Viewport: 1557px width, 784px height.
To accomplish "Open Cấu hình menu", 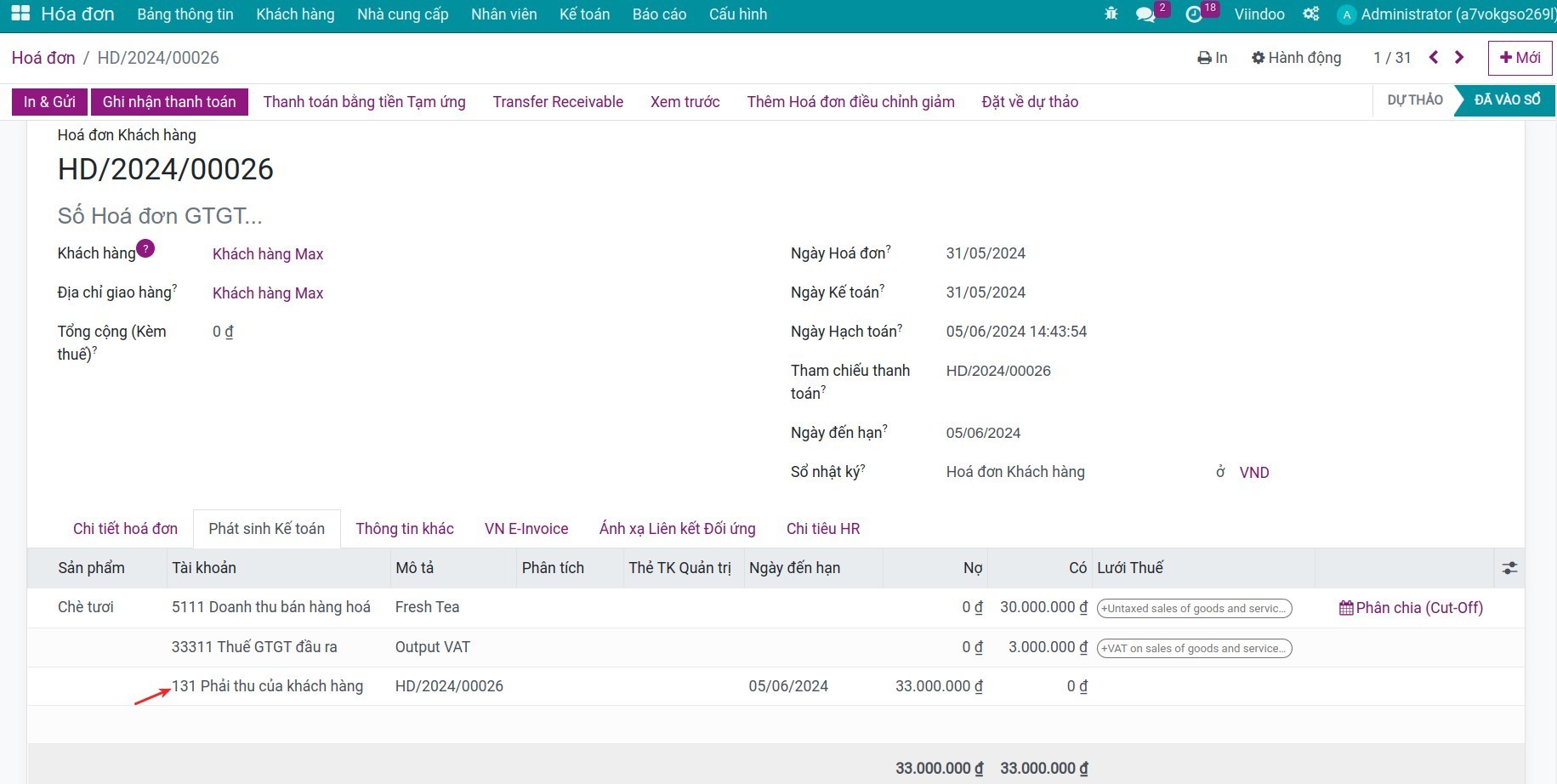I will pos(738,14).
